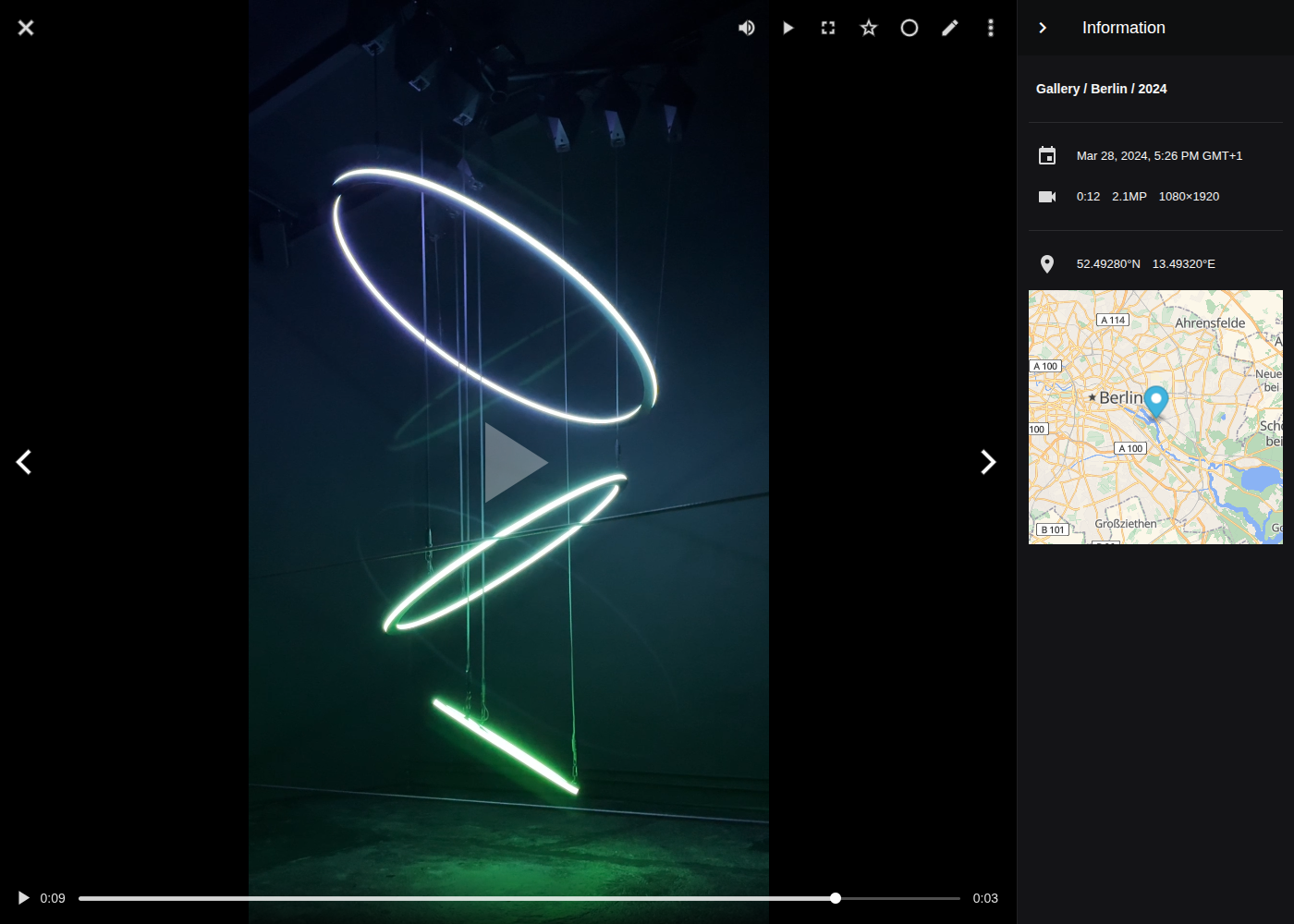Image resolution: width=1294 pixels, height=924 pixels.
Task: Mute the video audio
Action: coord(747,28)
